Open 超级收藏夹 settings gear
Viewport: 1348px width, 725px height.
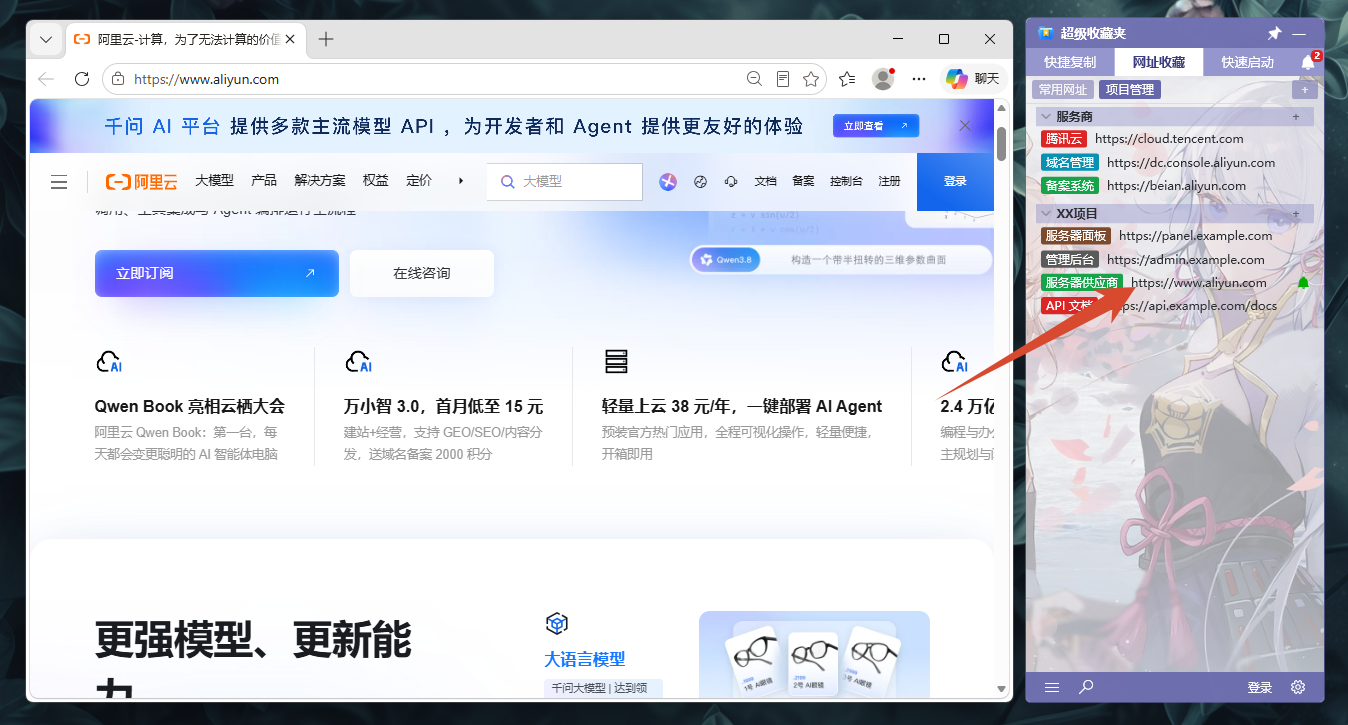(1298, 687)
